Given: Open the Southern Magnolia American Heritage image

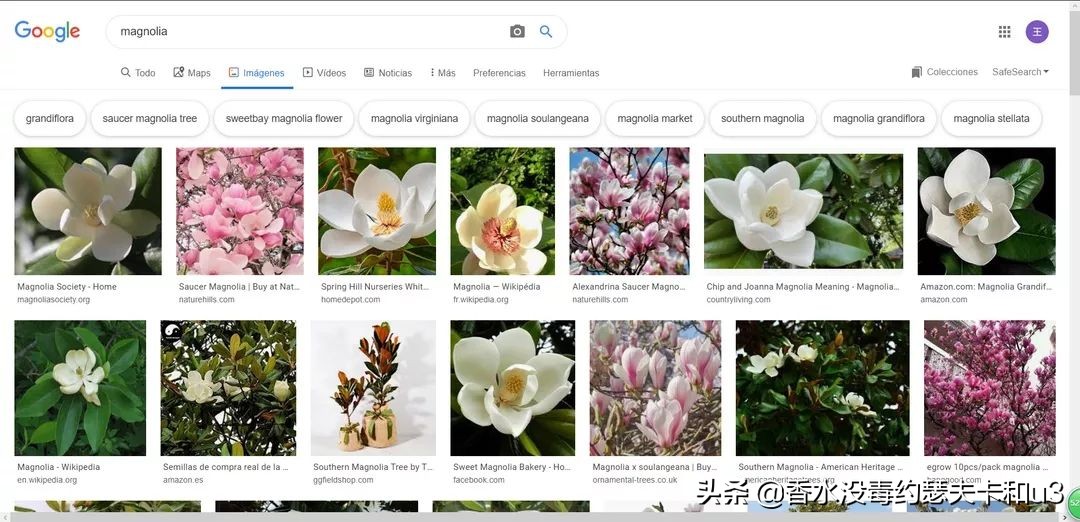Looking at the screenshot, I should tap(822, 388).
